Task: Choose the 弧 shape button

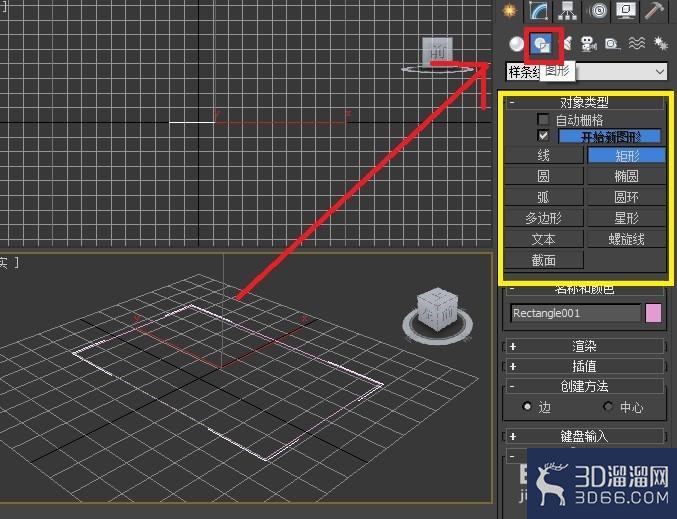Action: pos(544,197)
